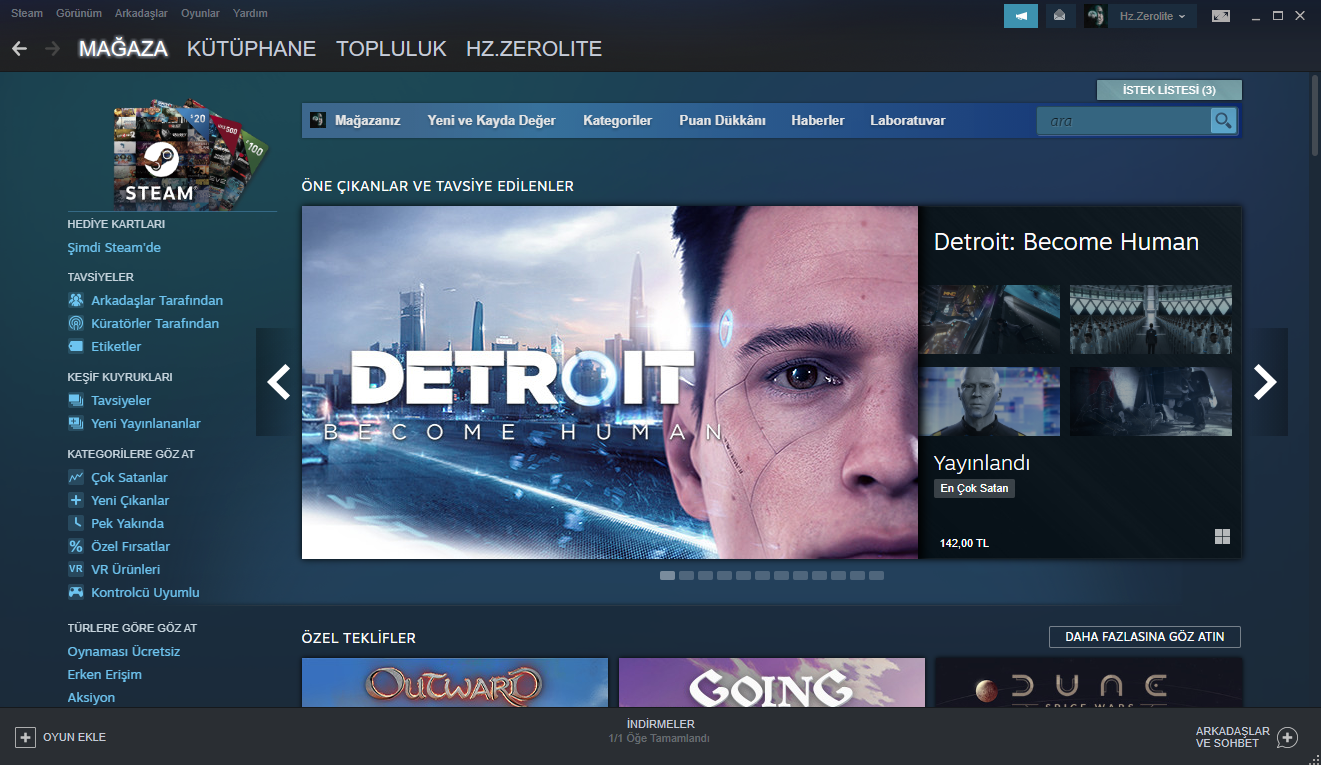Click the greyed-out forward navigation arrow
Viewport: 1321px width, 765px height.
coord(52,48)
